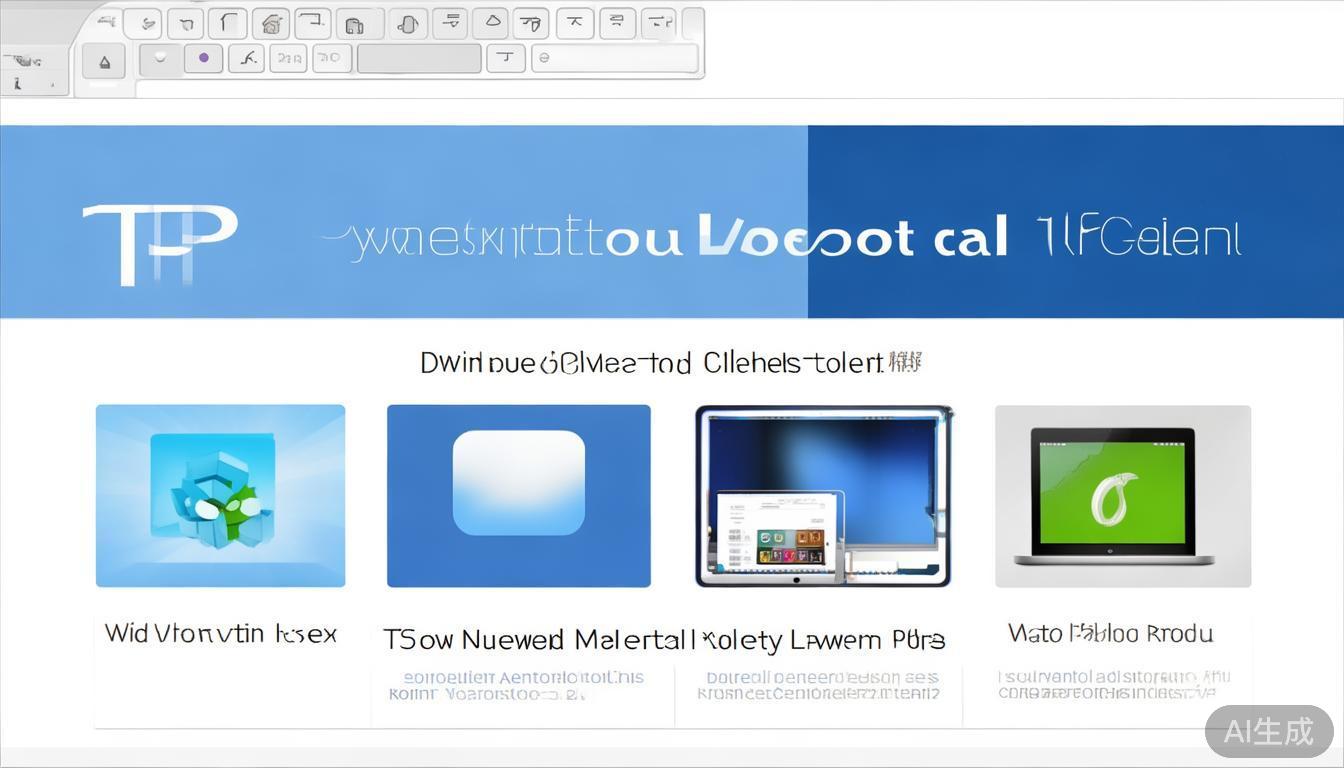Click the 'Kolety Lawem Pura' title link
This screenshot has width=1344, height=768.
pos(825,640)
